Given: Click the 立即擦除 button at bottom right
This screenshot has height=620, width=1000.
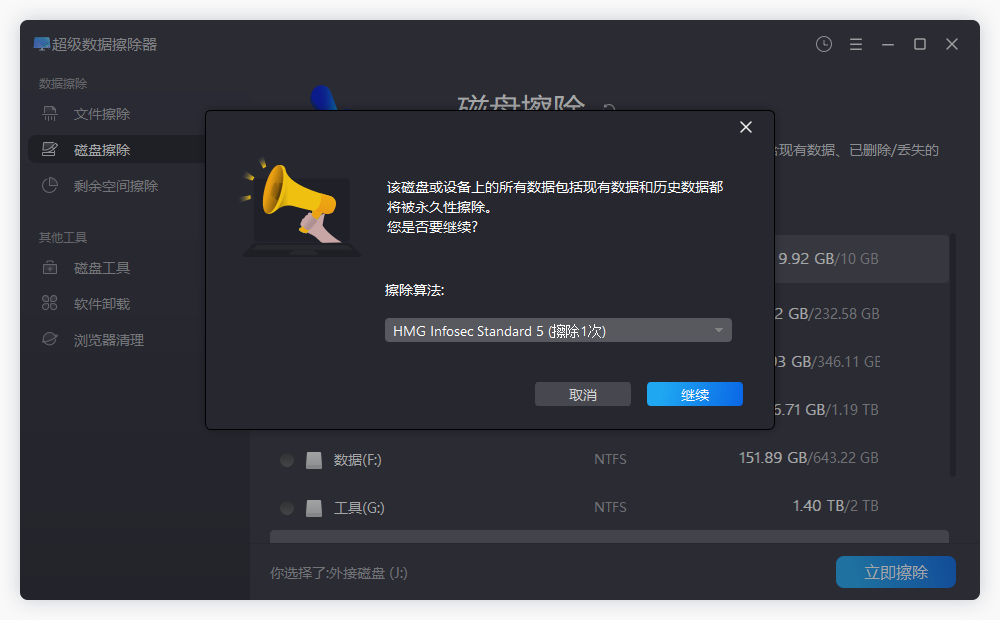Looking at the screenshot, I should click(895, 571).
